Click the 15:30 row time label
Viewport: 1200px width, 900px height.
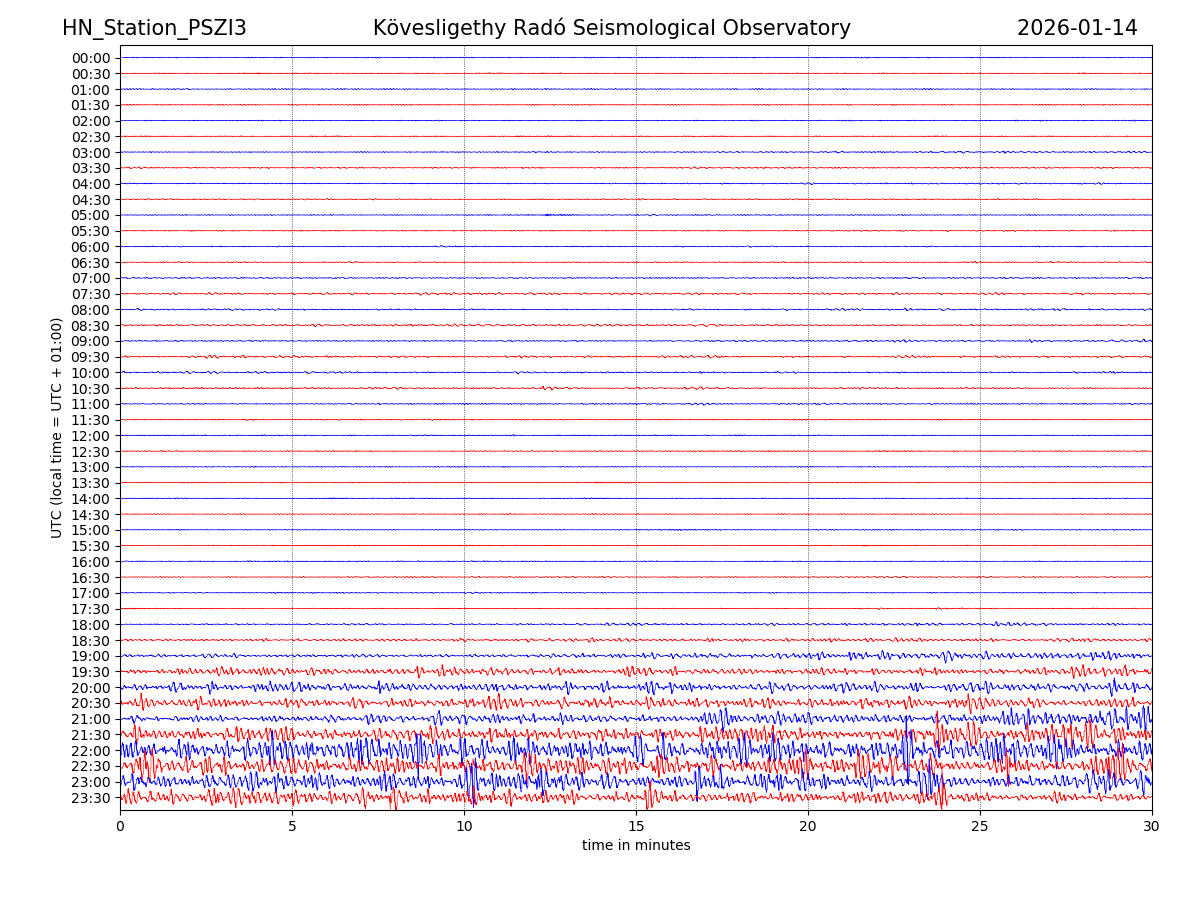tap(91, 546)
